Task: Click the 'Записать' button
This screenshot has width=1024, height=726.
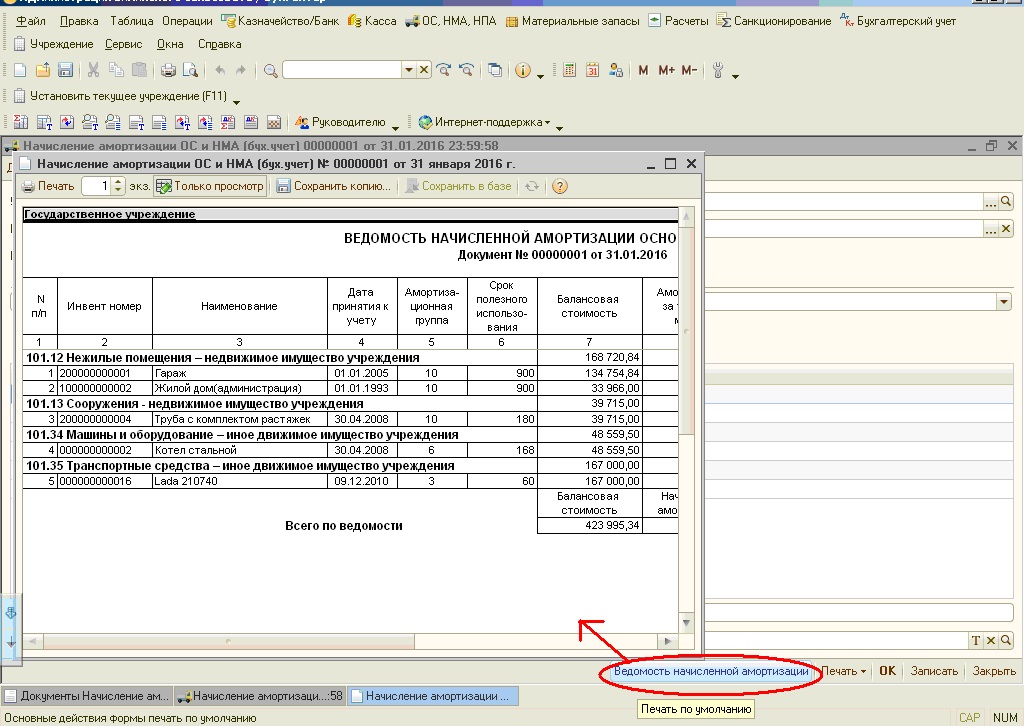Action: click(x=934, y=671)
